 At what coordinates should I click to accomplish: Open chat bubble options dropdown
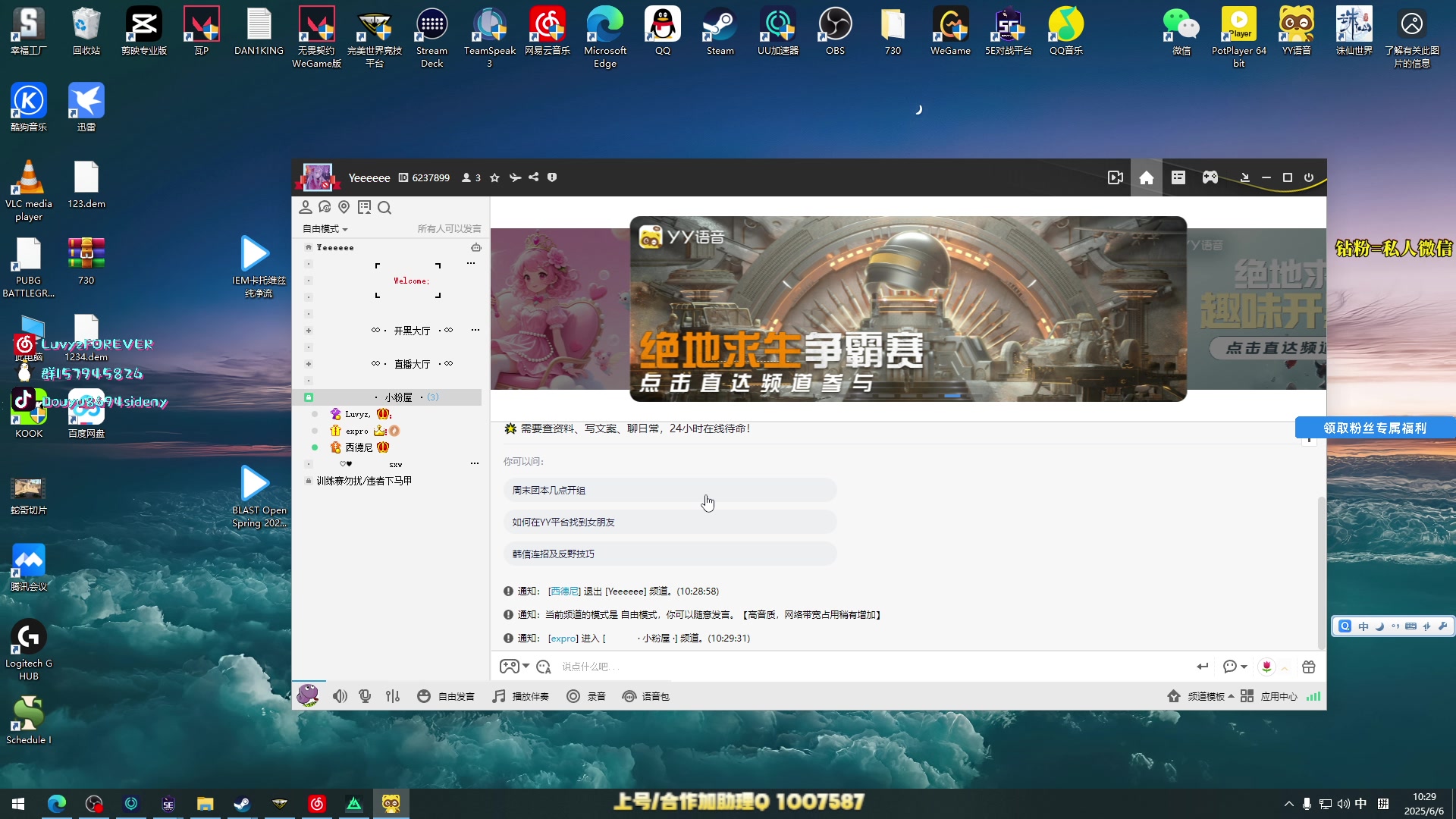(x=1235, y=667)
